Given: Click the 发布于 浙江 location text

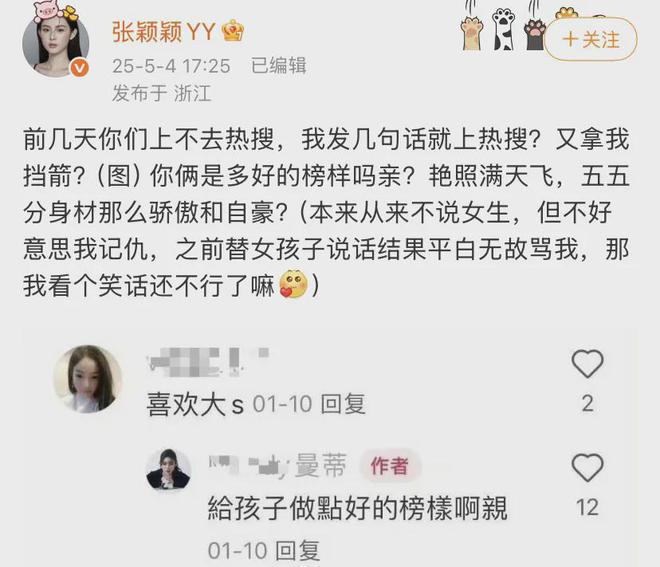Looking at the screenshot, I should [x=162, y=93].
